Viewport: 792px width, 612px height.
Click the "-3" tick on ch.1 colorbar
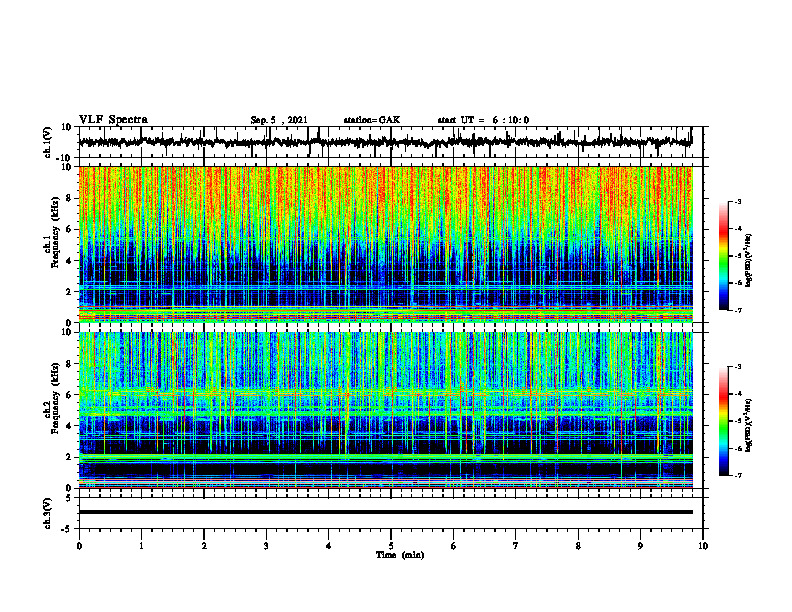pos(738,201)
